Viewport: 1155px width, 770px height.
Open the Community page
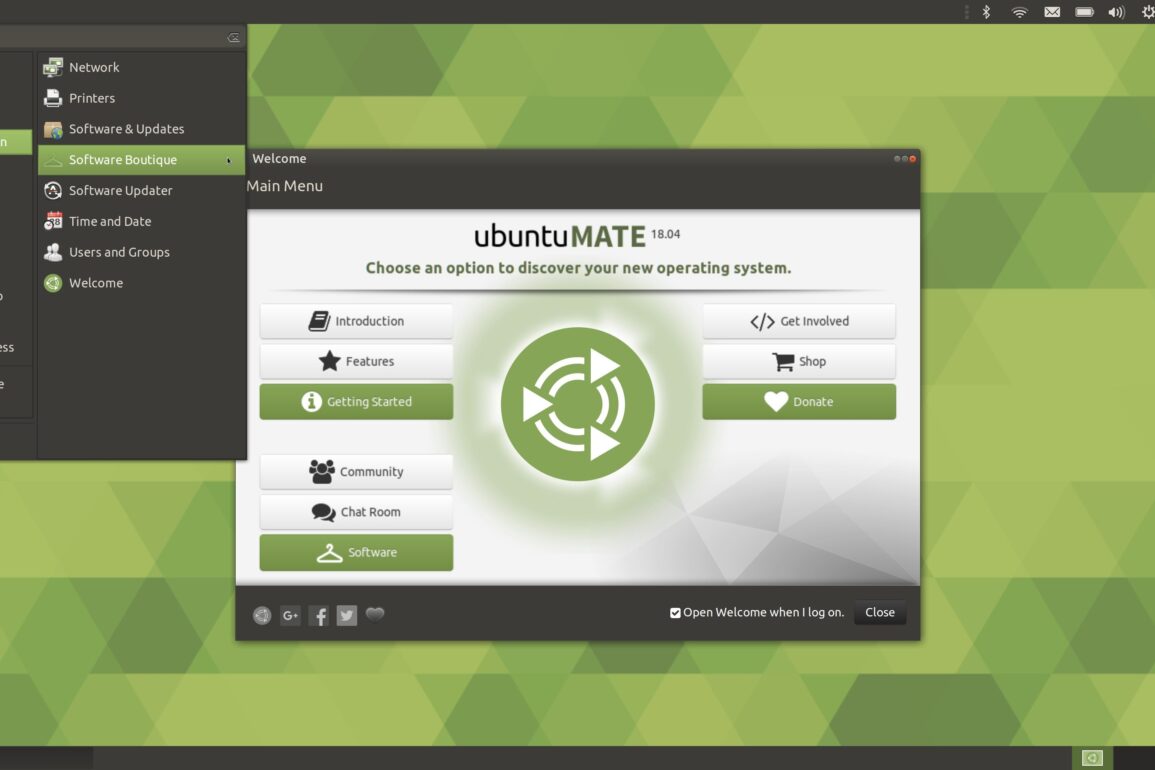[x=357, y=472]
